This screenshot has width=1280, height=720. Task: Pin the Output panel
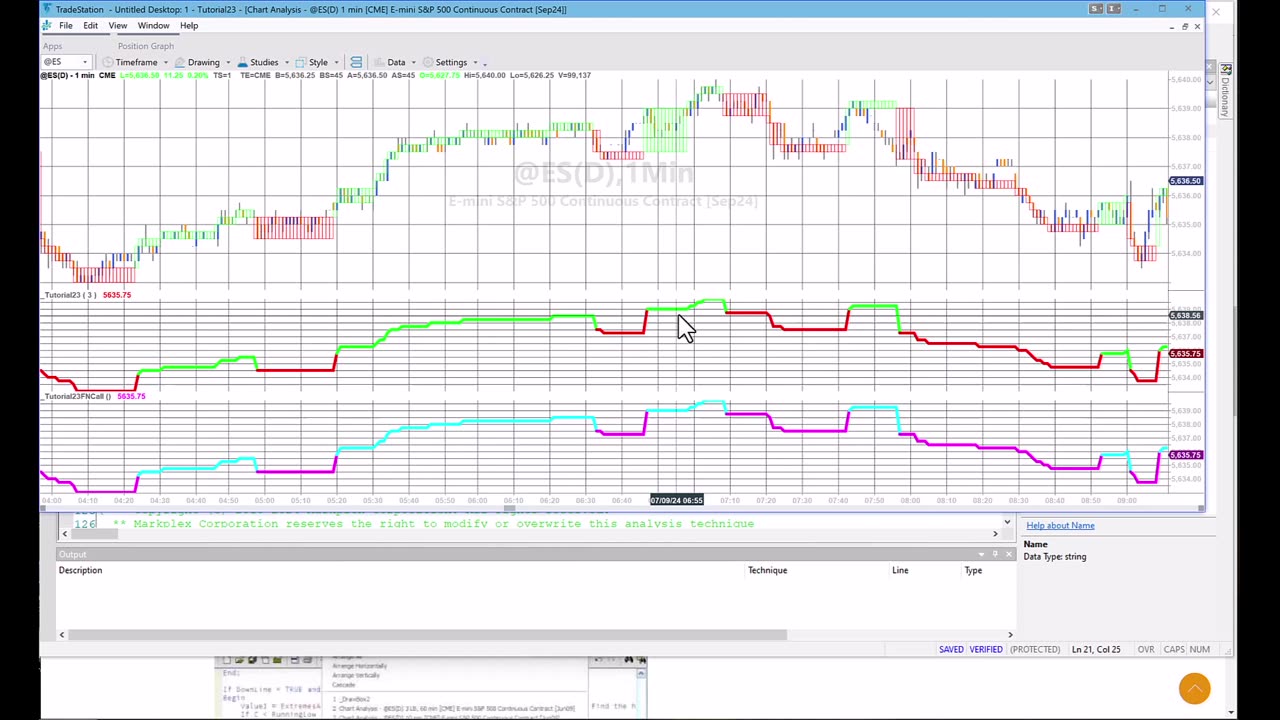(x=995, y=554)
